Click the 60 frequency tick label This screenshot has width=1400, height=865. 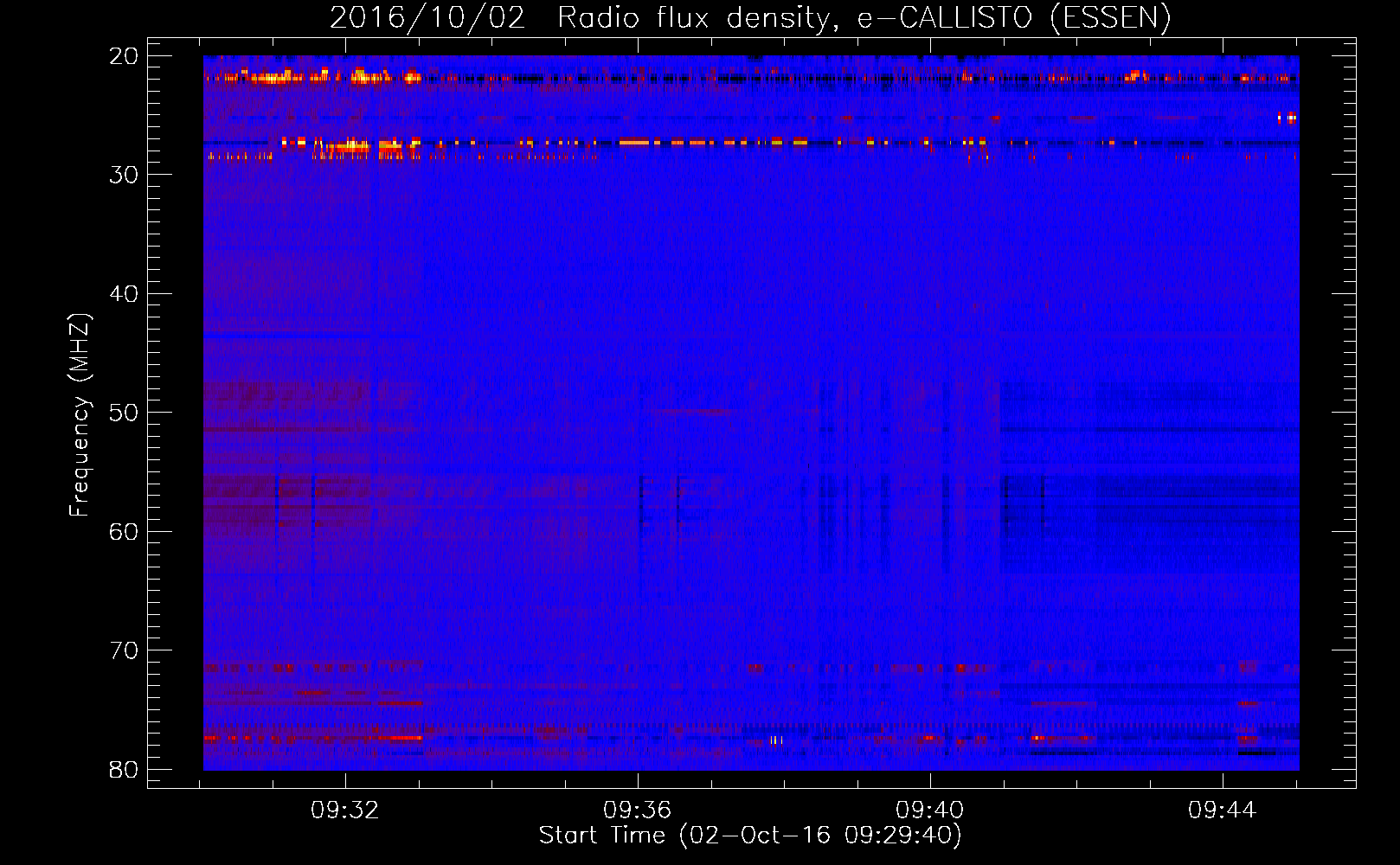[124, 532]
